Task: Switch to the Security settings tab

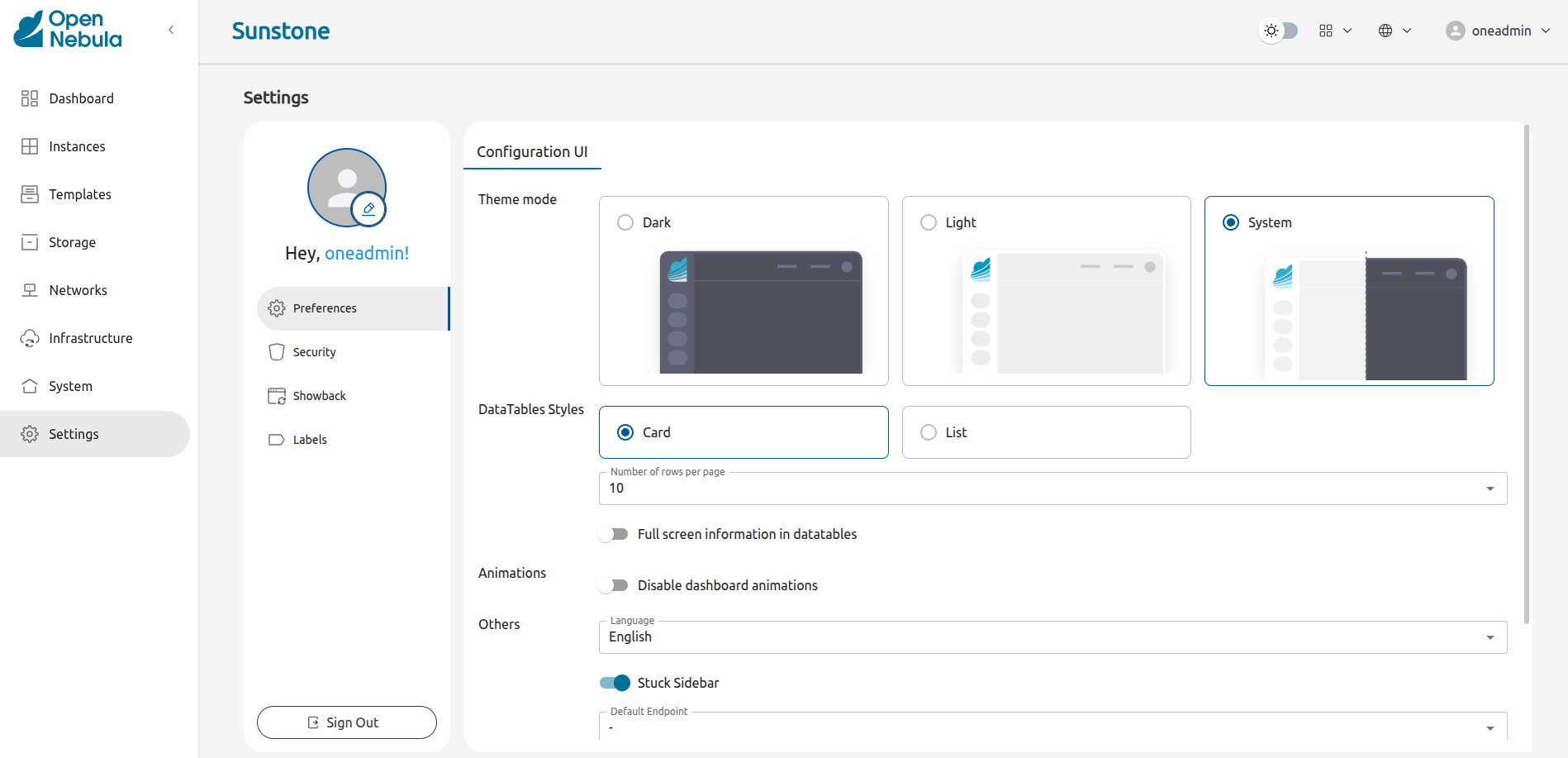Action: [x=313, y=351]
